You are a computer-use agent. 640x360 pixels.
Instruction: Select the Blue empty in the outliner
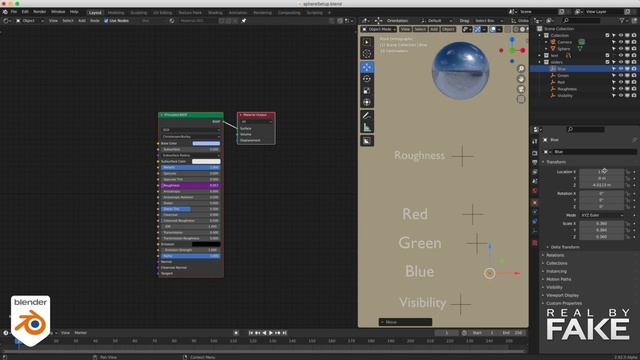561,69
